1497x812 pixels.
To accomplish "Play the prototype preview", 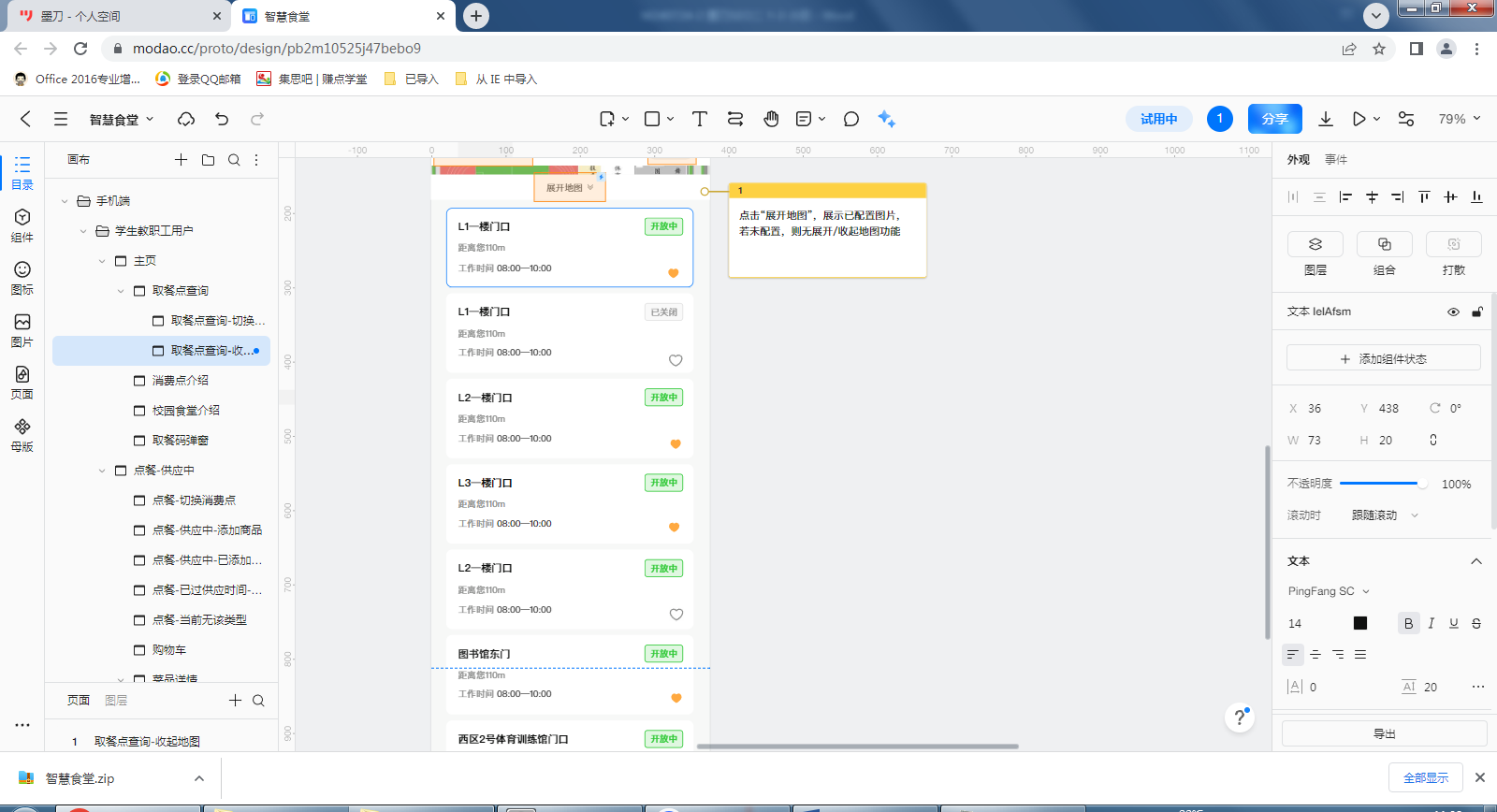I will tap(1359, 119).
